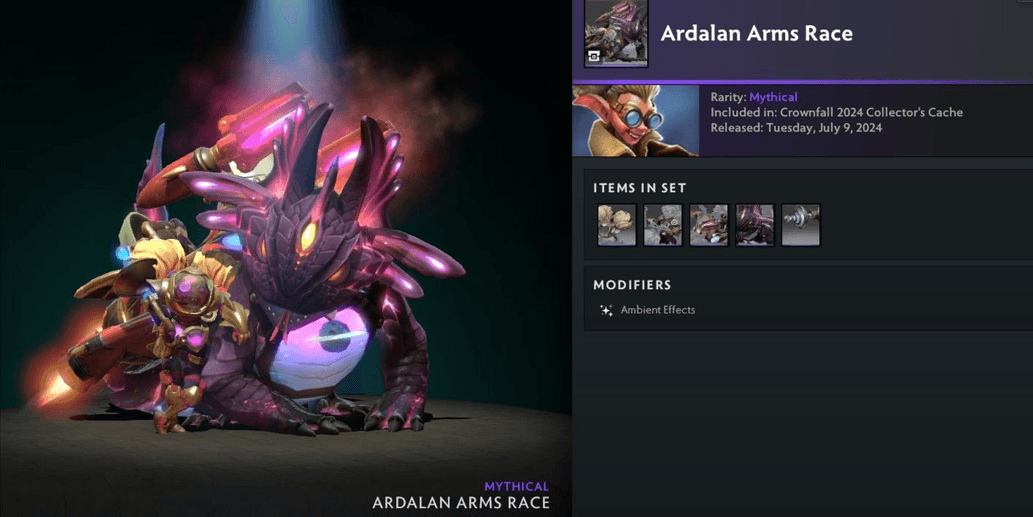
Task: Select the purple dragon mount item icon
Action: [755, 225]
